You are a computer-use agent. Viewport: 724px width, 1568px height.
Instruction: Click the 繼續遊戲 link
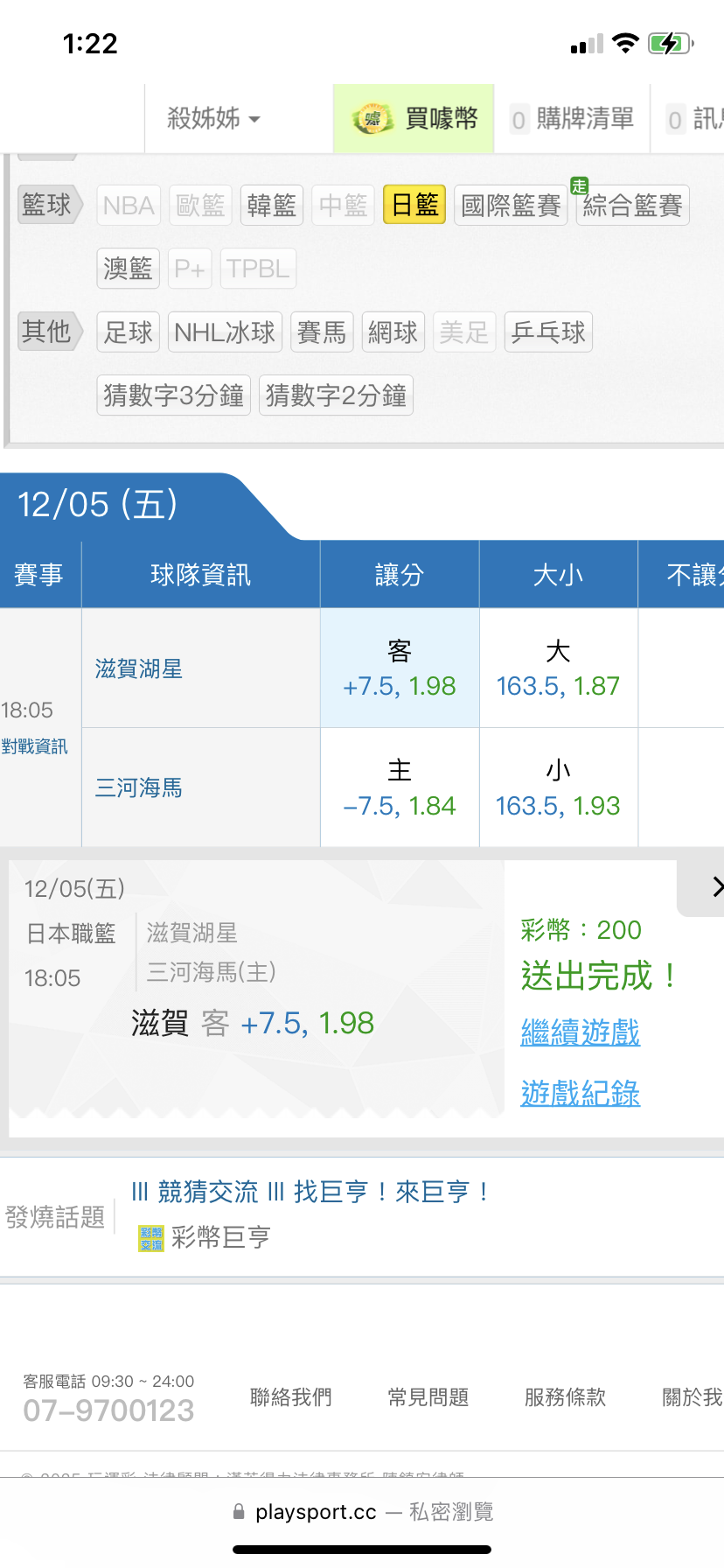(x=580, y=1032)
